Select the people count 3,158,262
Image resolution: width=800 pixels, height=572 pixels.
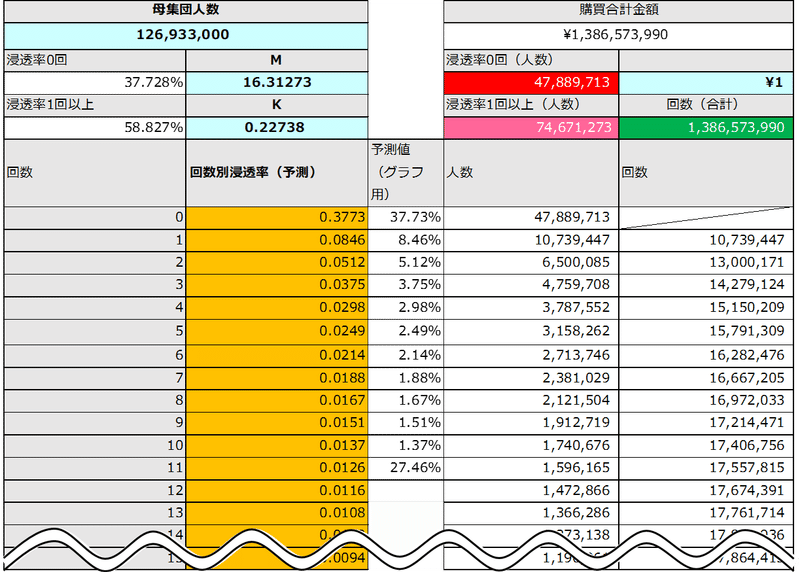click(x=531, y=332)
